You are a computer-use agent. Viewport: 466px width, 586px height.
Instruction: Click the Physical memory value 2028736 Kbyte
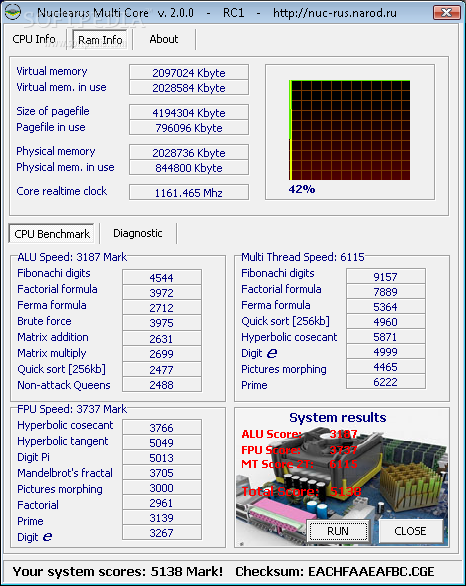(189, 152)
